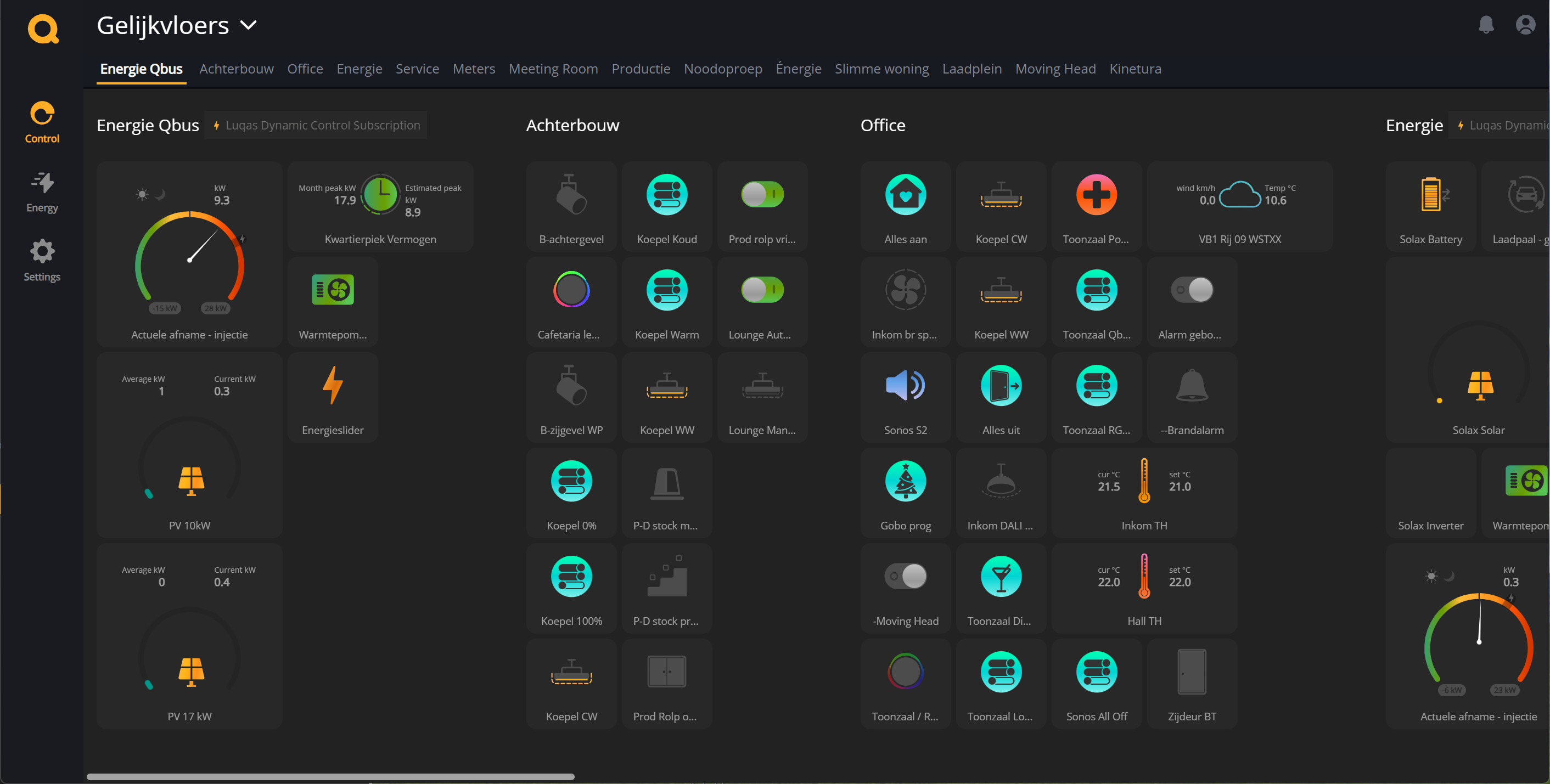
Task: Switch to the Meters tab
Action: (474, 69)
